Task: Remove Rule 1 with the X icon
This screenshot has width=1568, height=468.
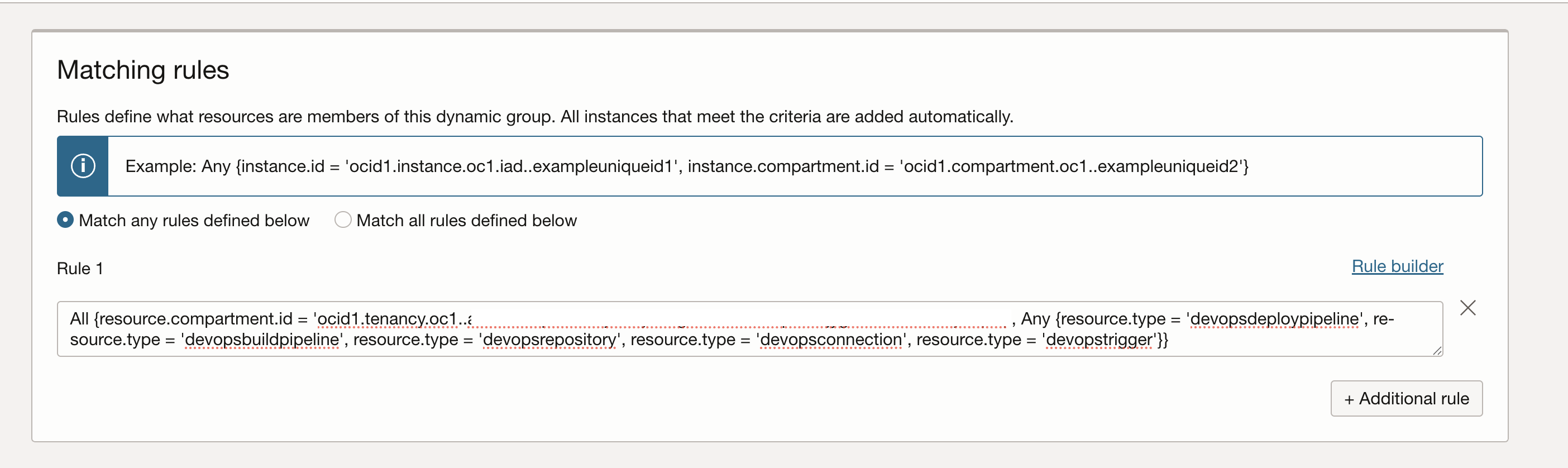Action: point(1467,308)
